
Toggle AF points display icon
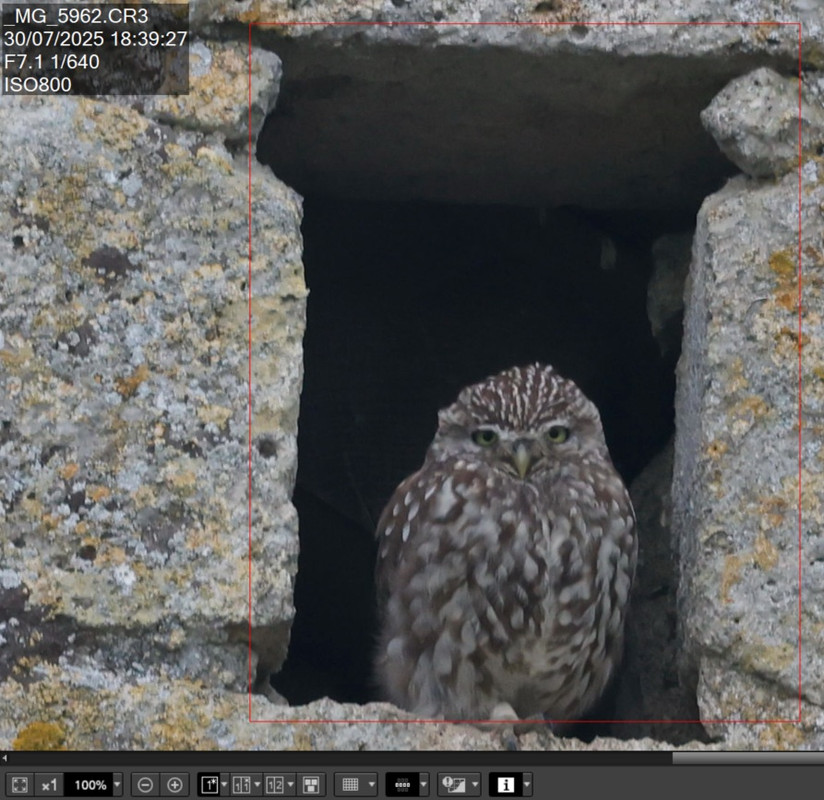click(x=402, y=785)
